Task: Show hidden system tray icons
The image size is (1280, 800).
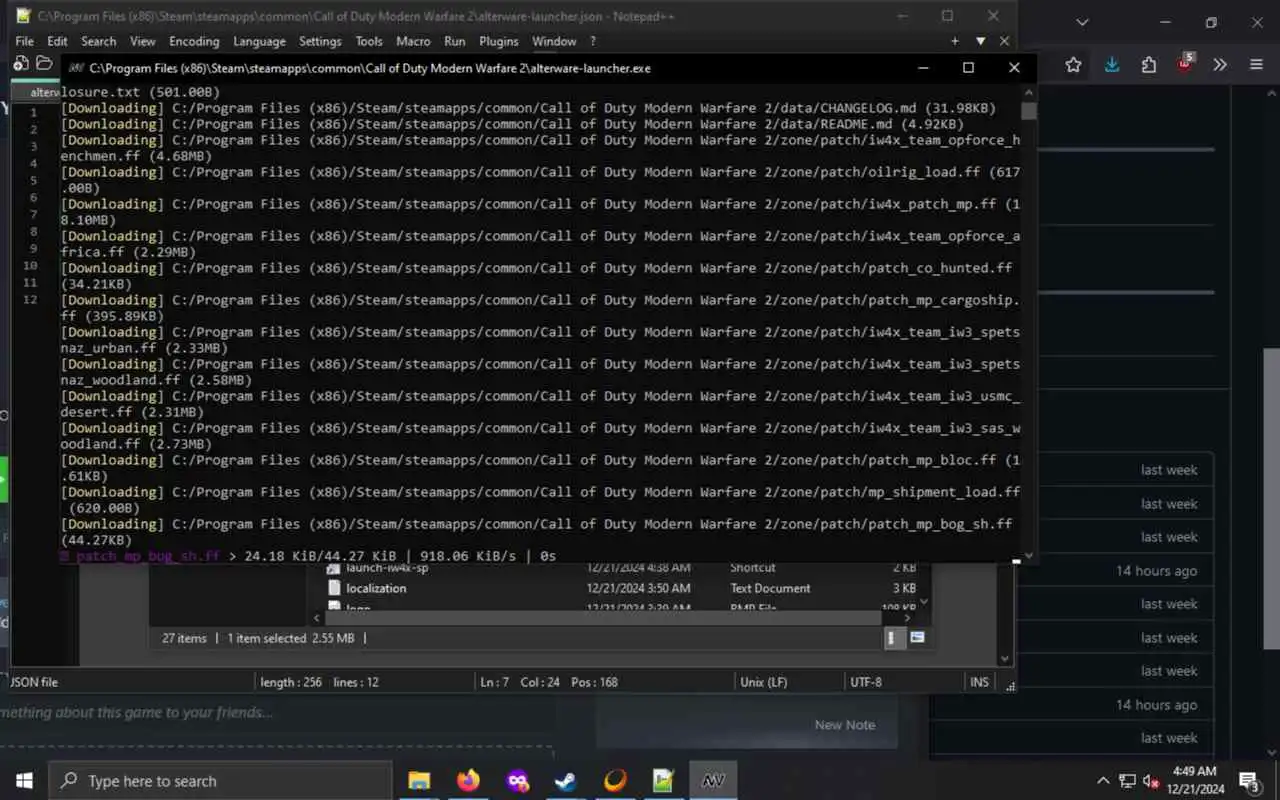Action: click(x=1103, y=781)
